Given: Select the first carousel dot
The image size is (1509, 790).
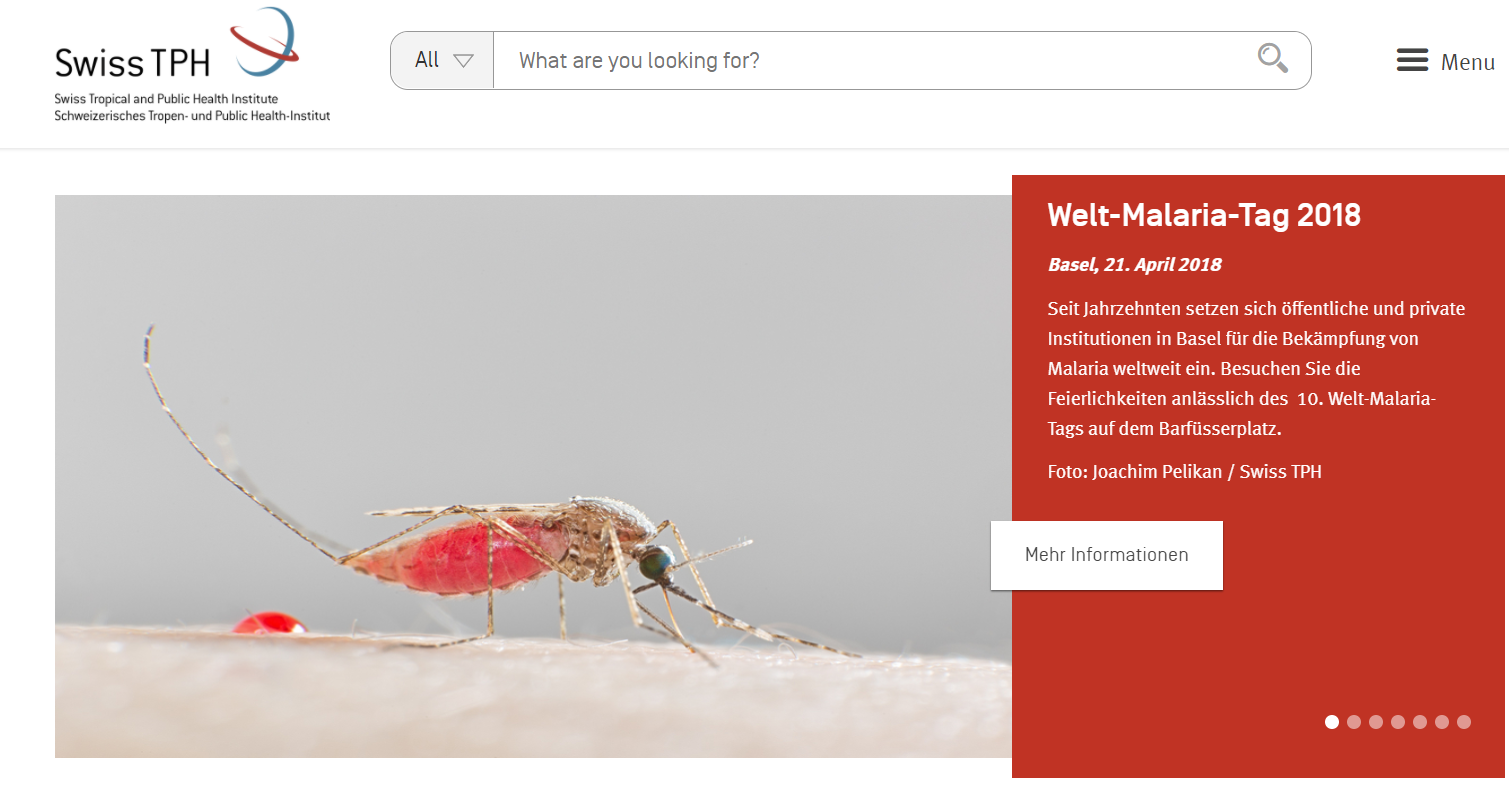Looking at the screenshot, I should 1332,722.
